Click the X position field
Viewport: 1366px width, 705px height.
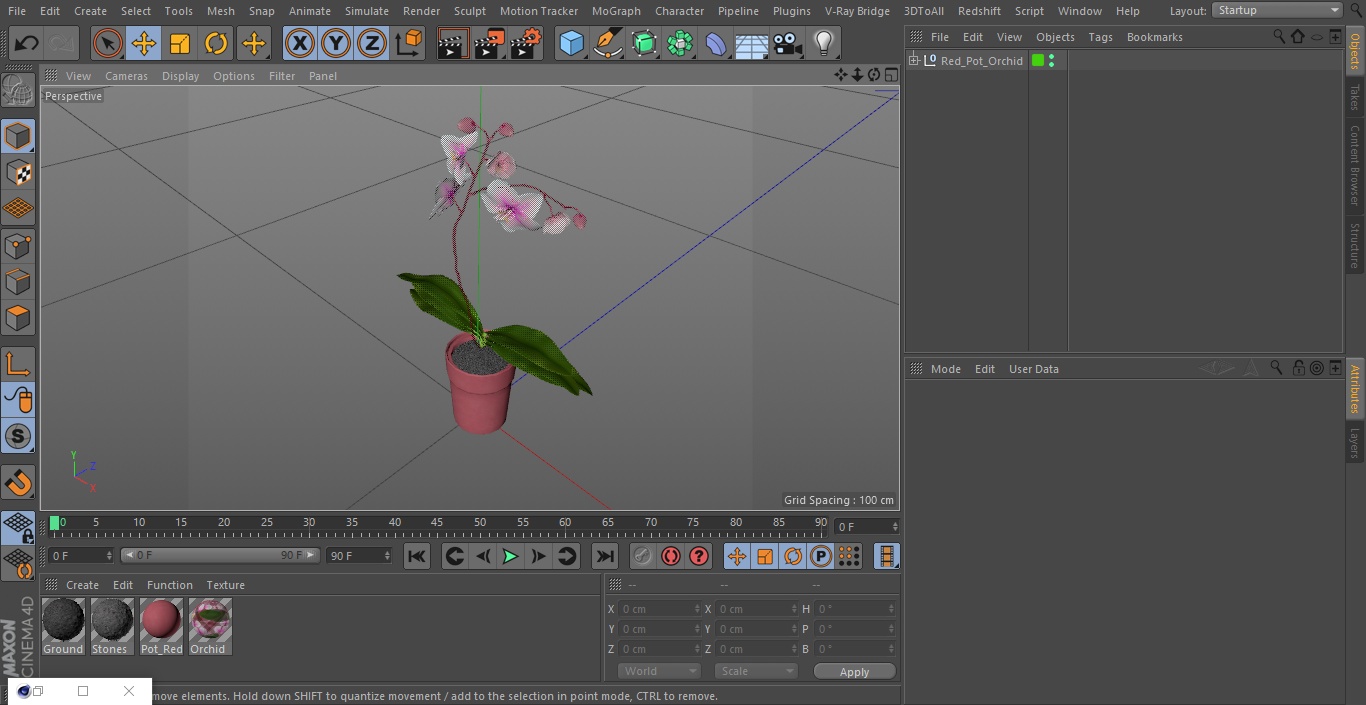point(658,609)
